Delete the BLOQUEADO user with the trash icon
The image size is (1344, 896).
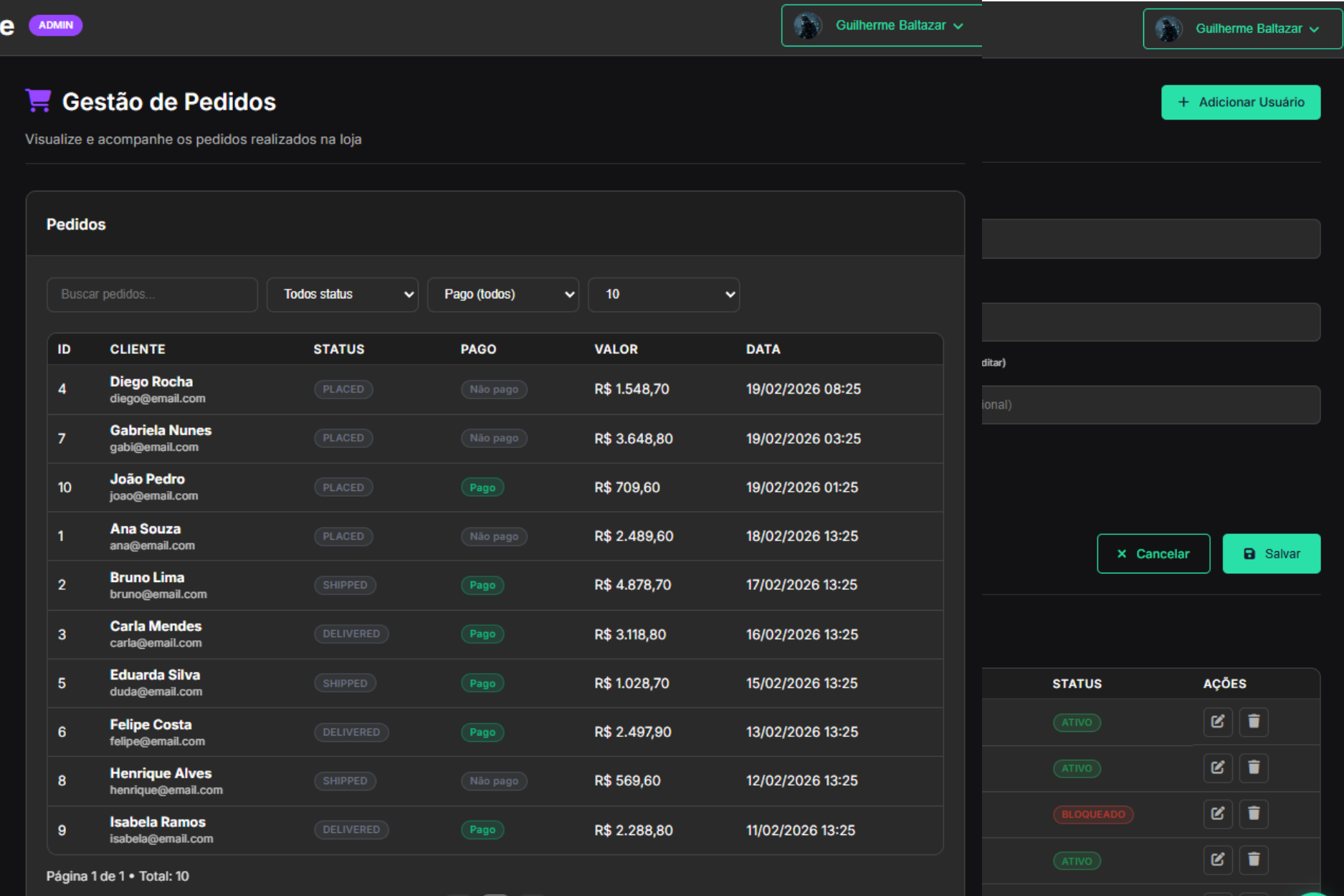click(x=1254, y=814)
